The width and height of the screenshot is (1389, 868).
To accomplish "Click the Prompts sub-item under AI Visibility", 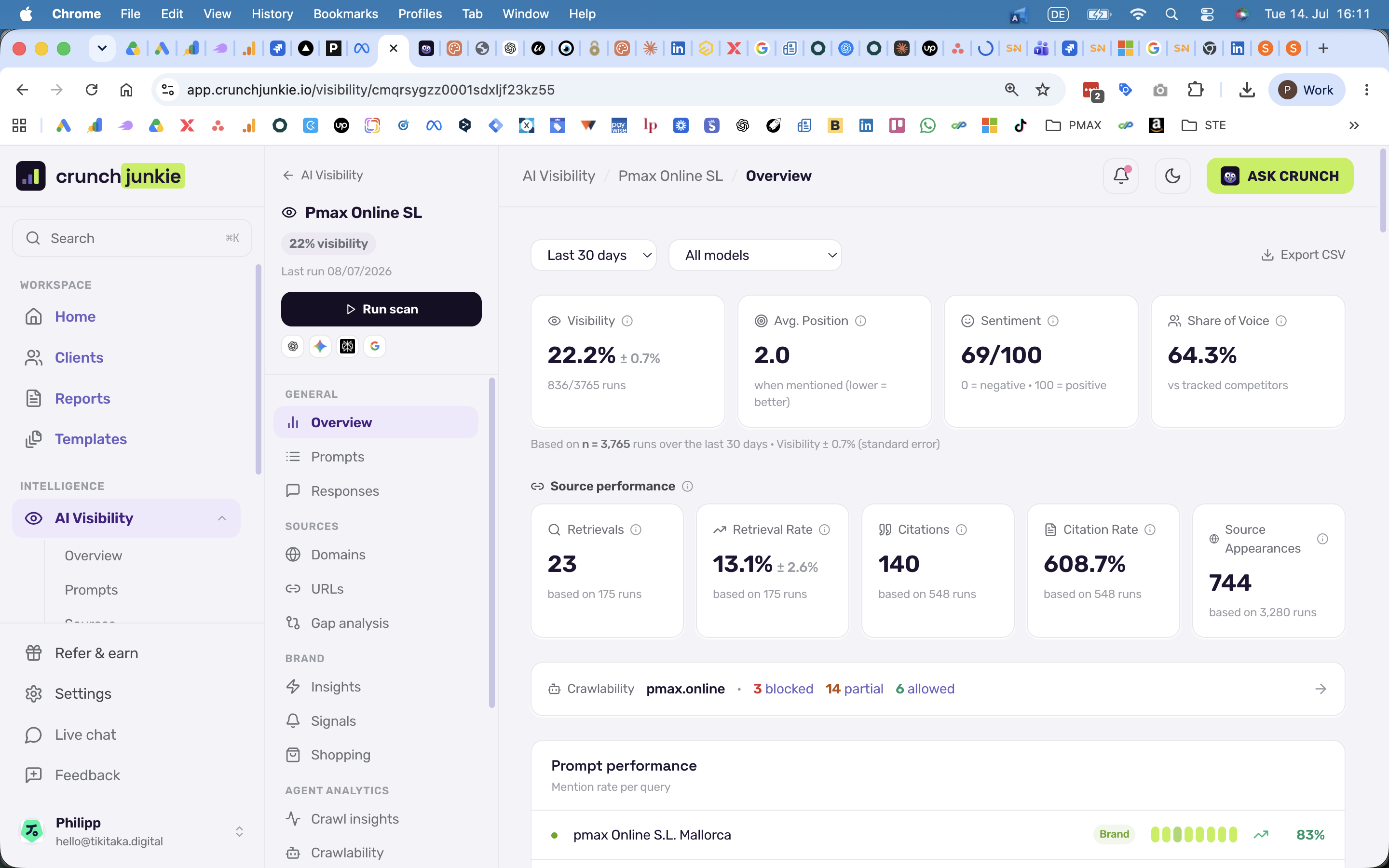I will (91, 590).
